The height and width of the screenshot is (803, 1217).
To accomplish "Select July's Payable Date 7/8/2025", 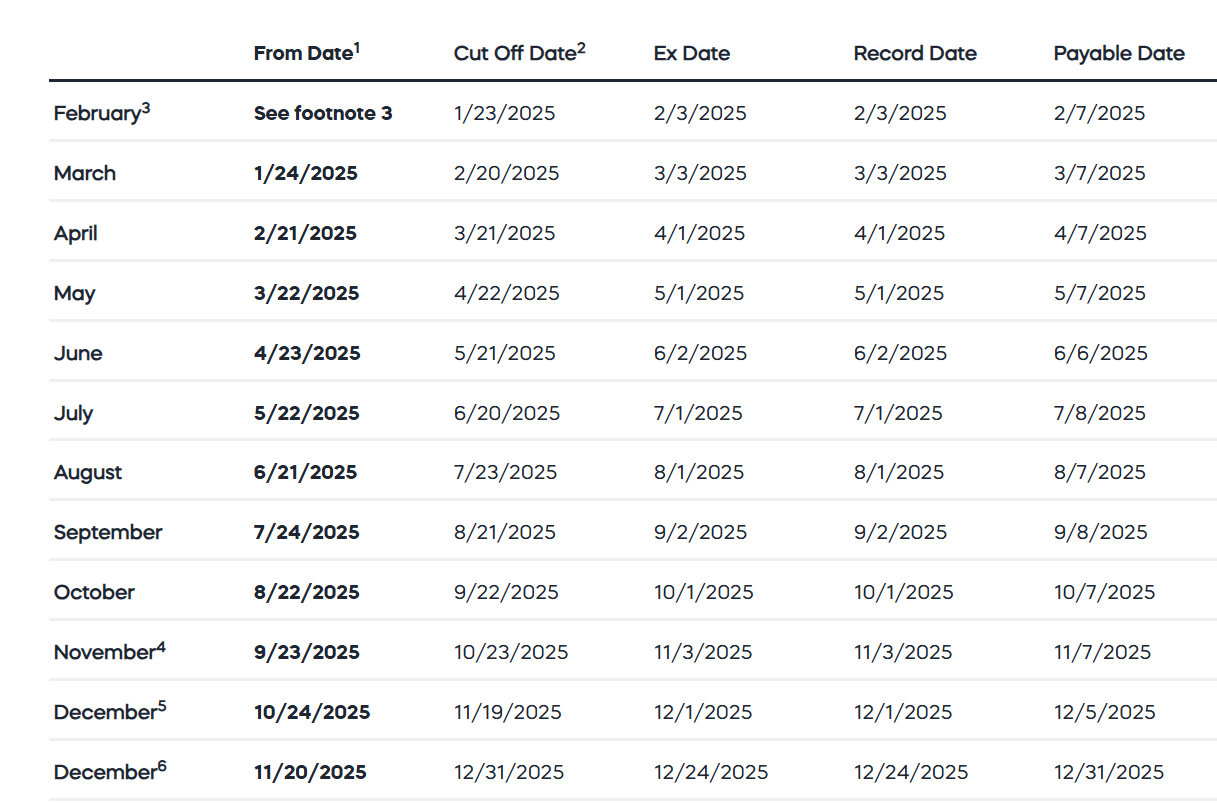I will [x=1100, y=414].
